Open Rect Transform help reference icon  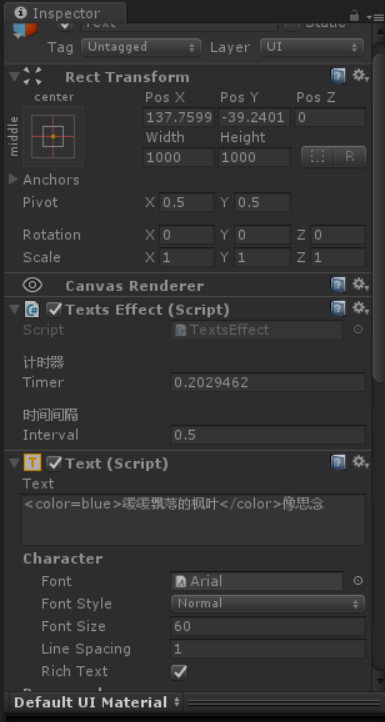(338, 76)
